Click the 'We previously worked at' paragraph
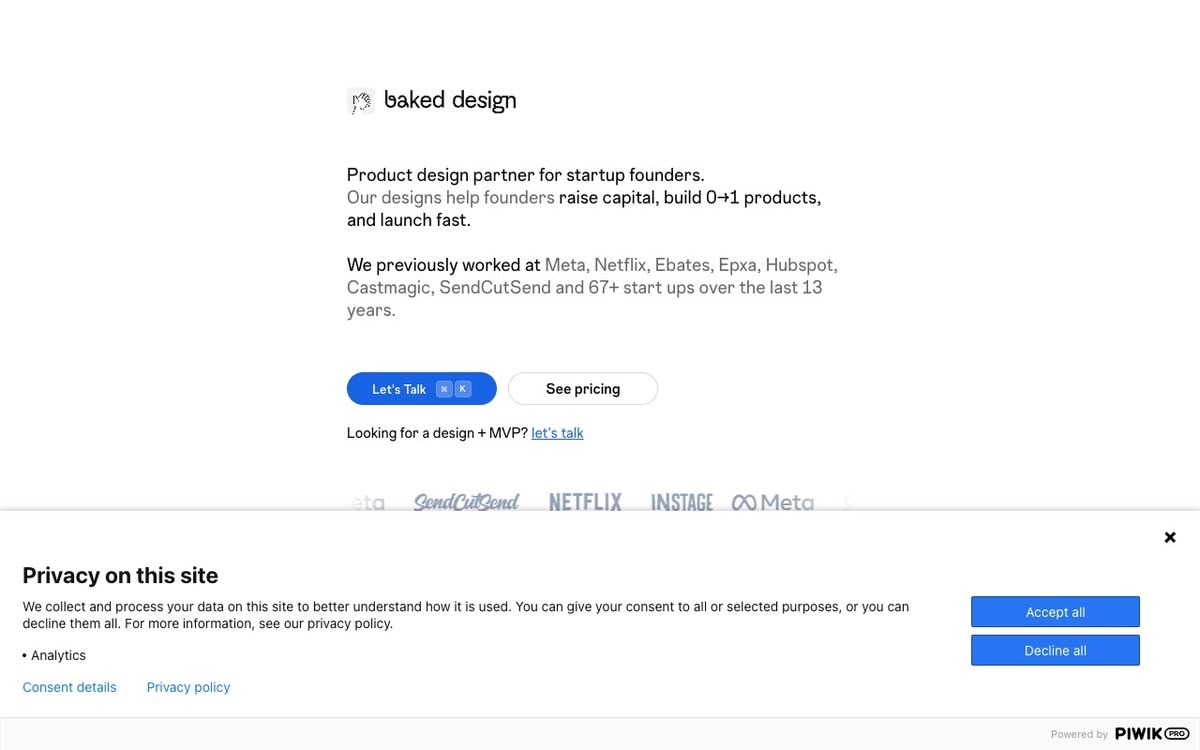 (592, 287)
